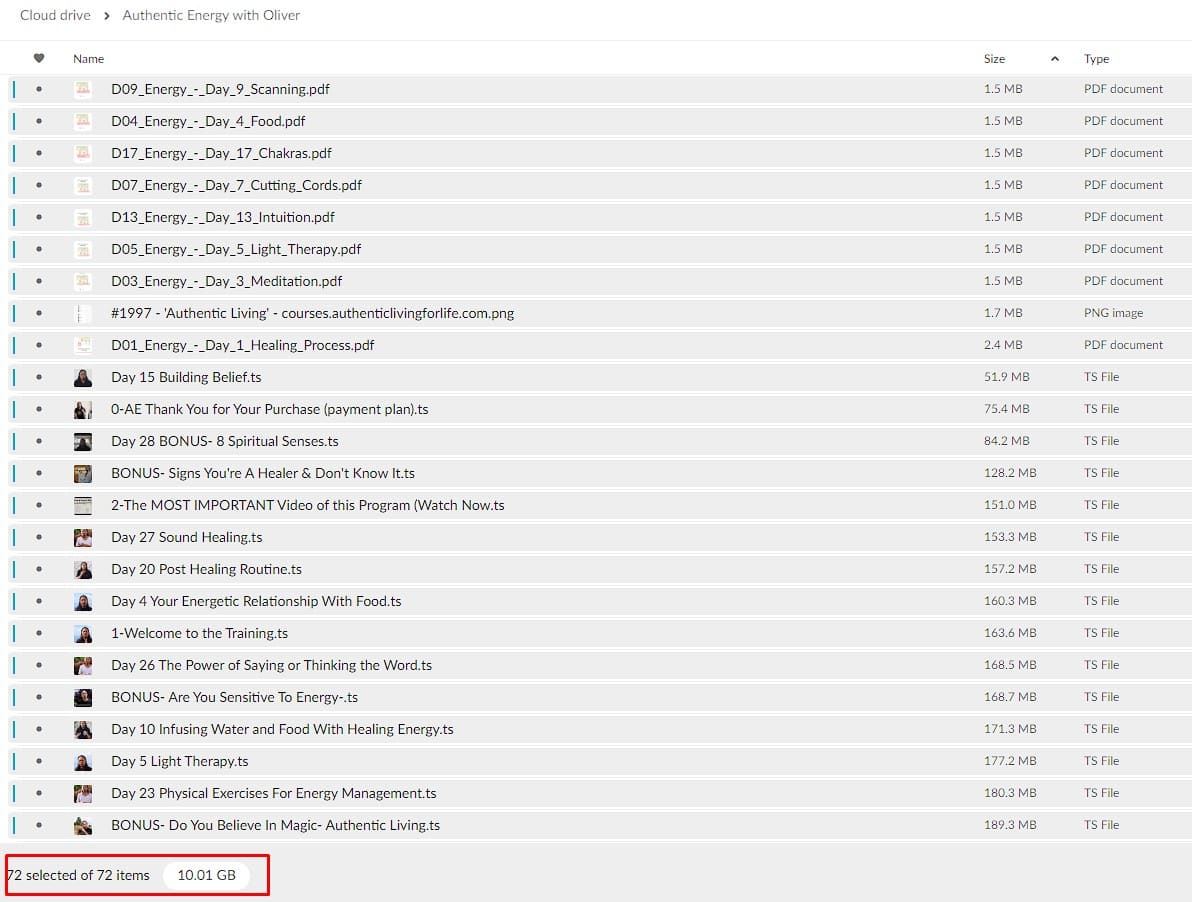Screen dimensions: 1192x902
Task: Click the image icon for the #1997 Authentic Living PNG
Action: (83, 313)
